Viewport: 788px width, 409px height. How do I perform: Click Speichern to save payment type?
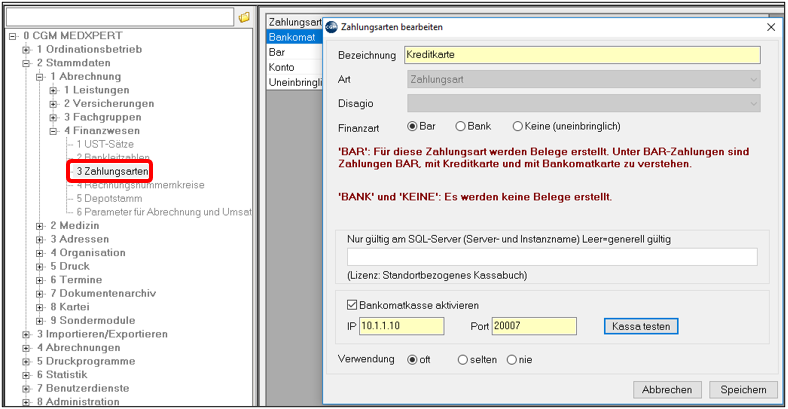tap(743, 389)
